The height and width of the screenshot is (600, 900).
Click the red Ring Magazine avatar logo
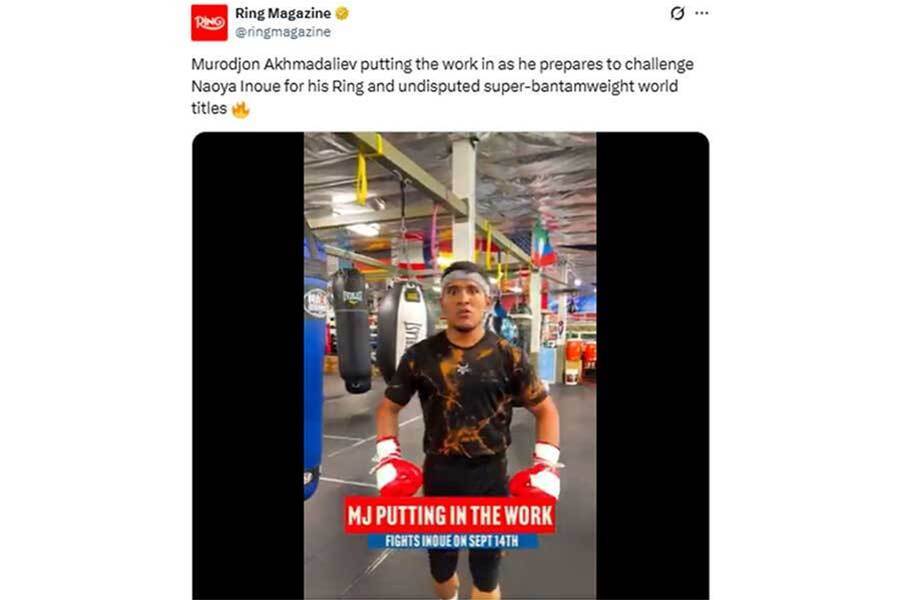click(x=209, y=22)
